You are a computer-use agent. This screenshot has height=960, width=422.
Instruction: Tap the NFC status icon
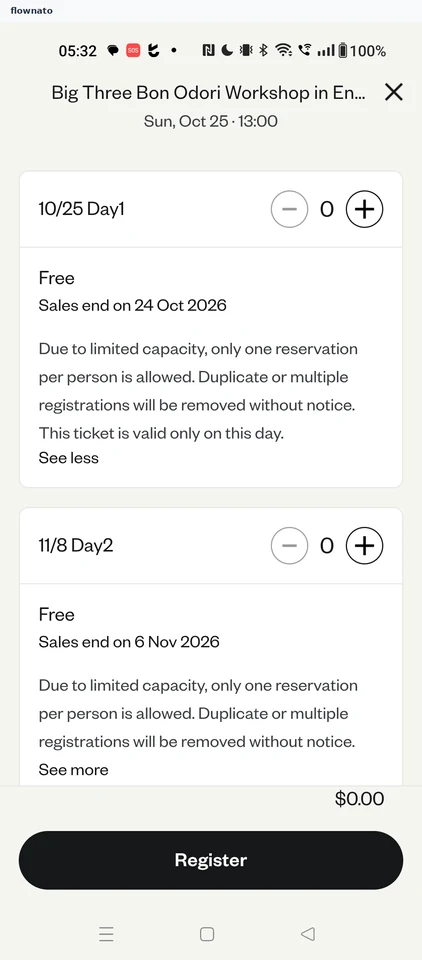tap(208, 51)
